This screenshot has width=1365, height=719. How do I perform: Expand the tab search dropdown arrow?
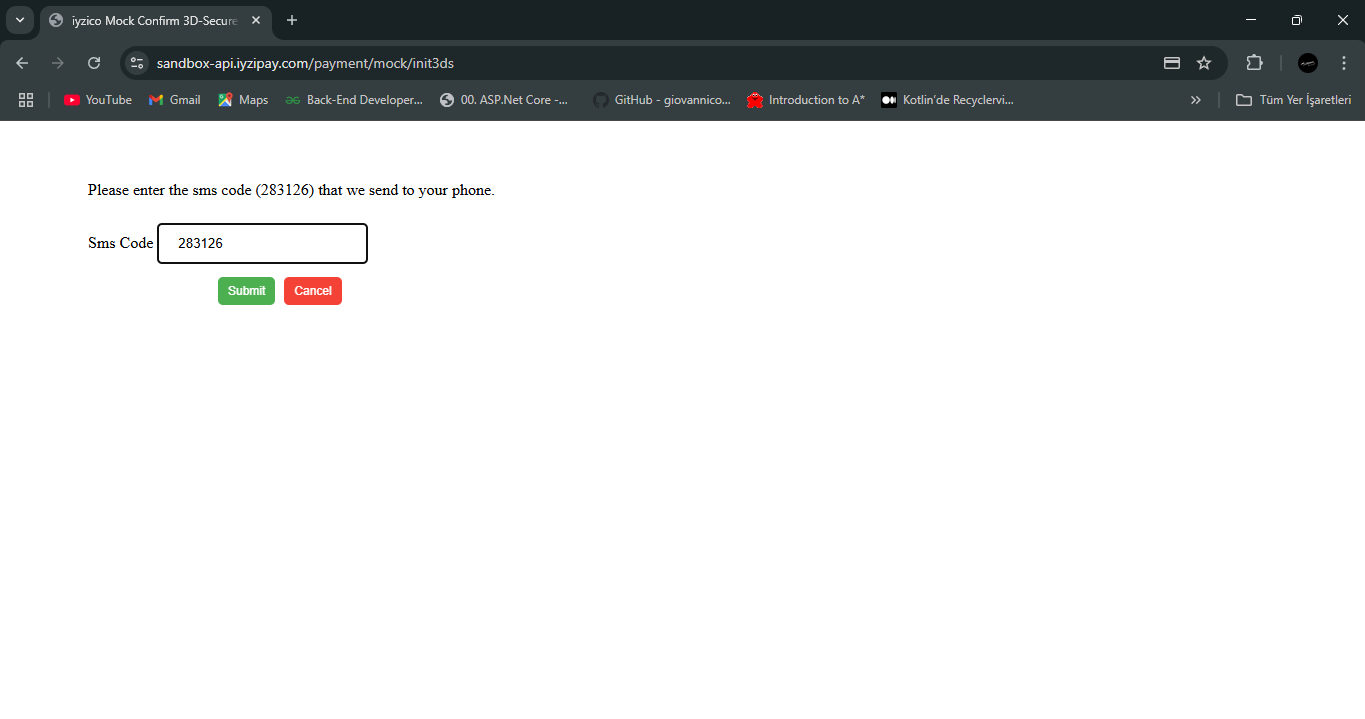(19, 20)
